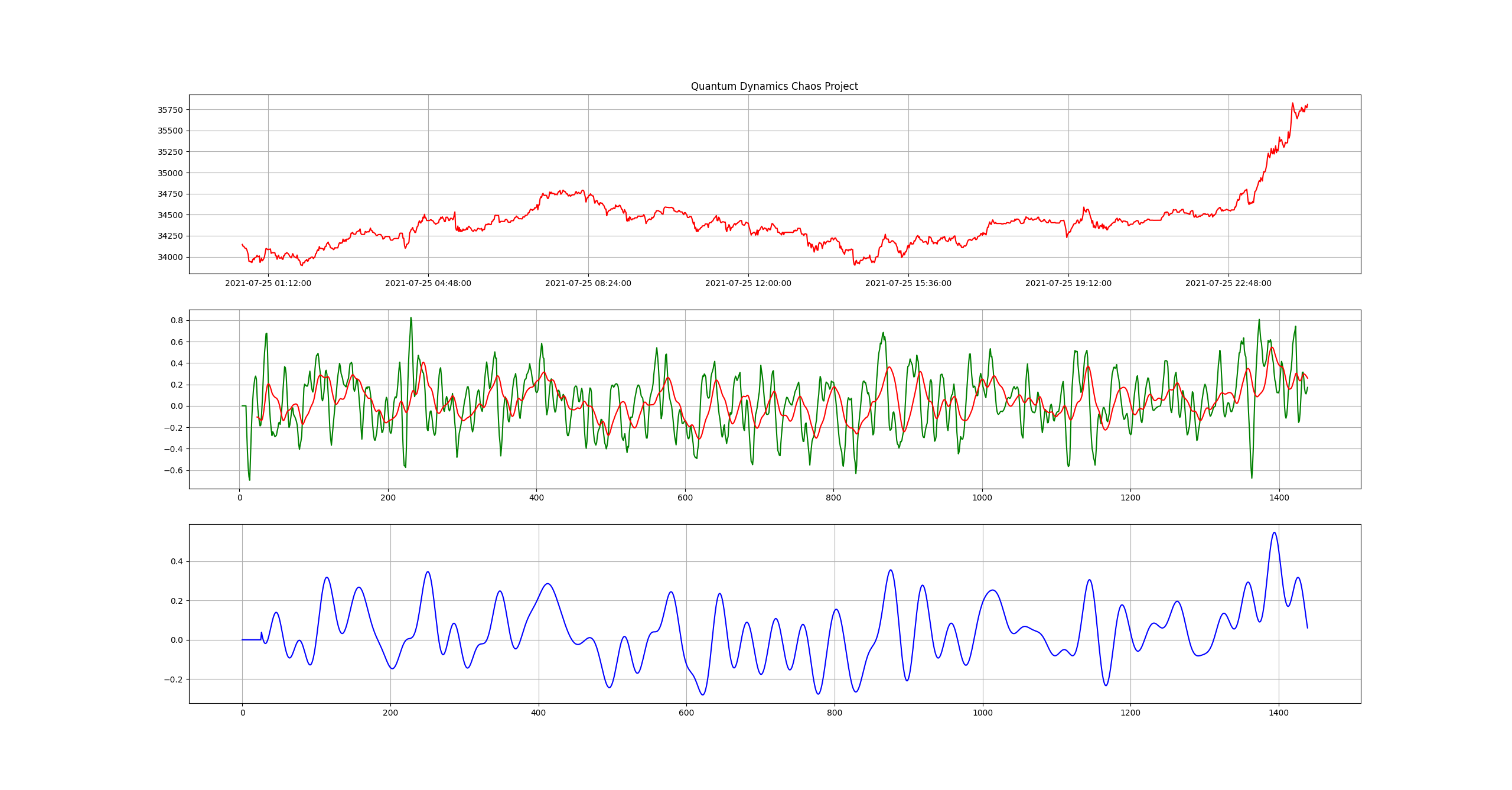1512x790 pixels.
Task: Click the title 'Quantum Dynamics Chaos Project'
Action: 774,86
